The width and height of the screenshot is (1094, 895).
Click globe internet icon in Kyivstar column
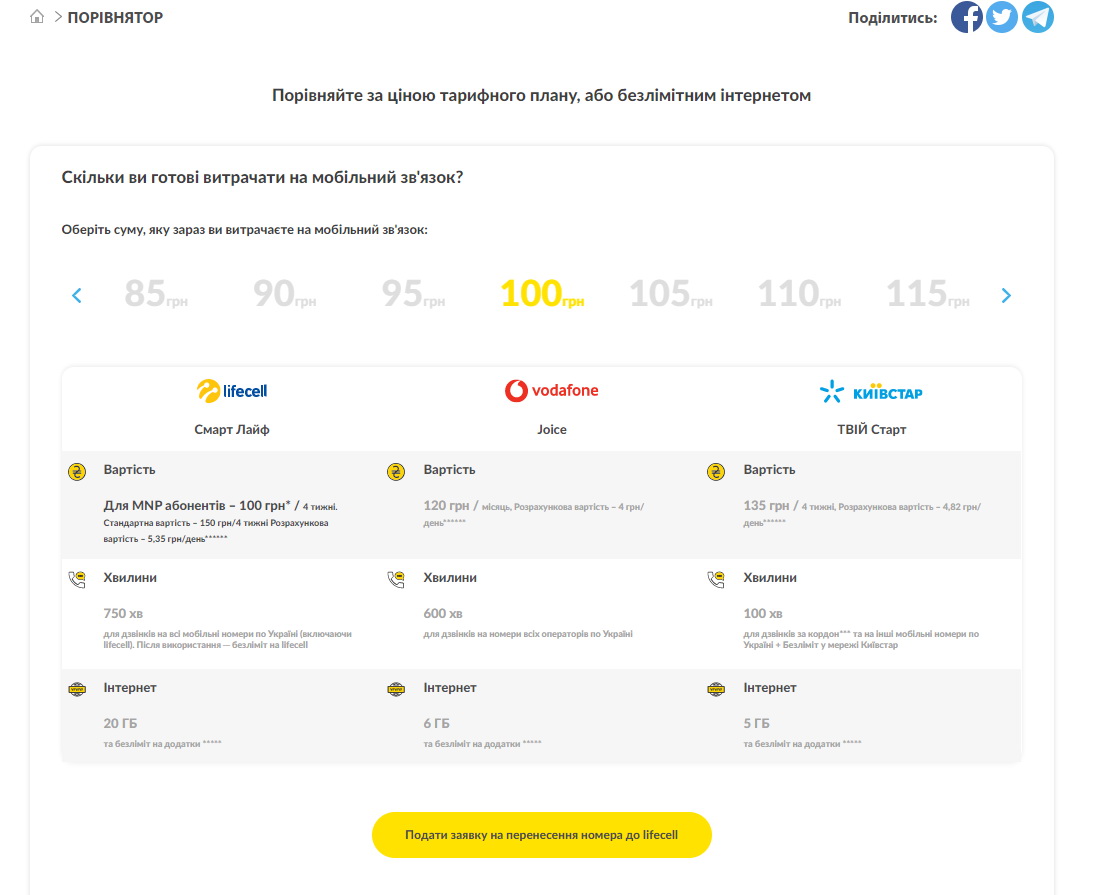point(716,689)
